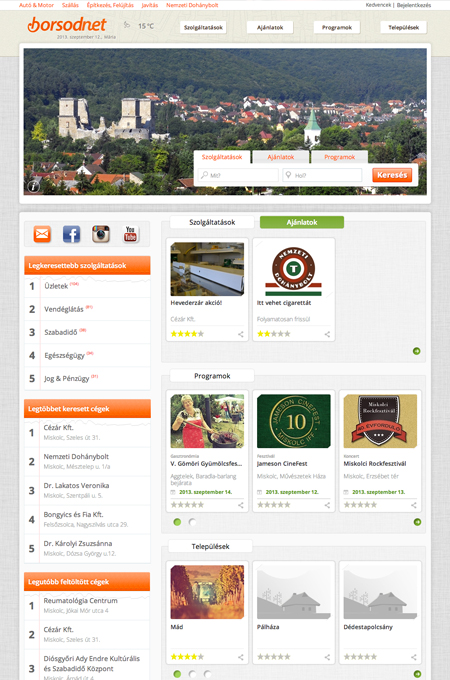Rate Jameson CineFest using its stars
Viewport: 450px width, 680px height.
(x=274, y=505)
